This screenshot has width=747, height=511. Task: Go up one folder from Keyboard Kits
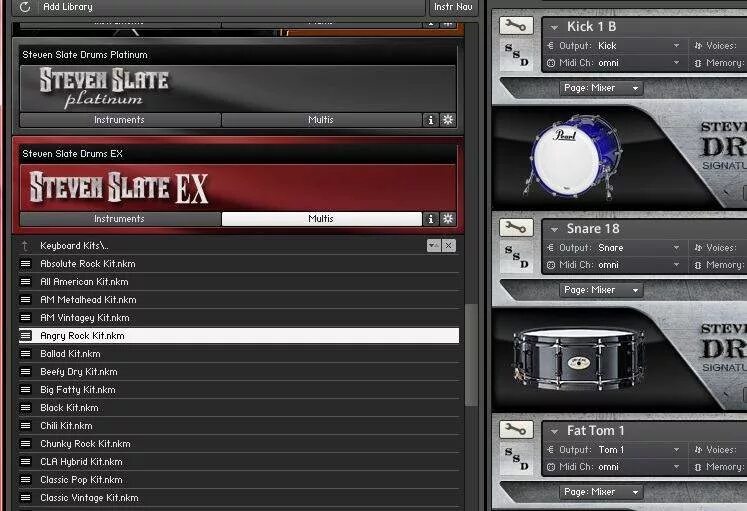25,246
